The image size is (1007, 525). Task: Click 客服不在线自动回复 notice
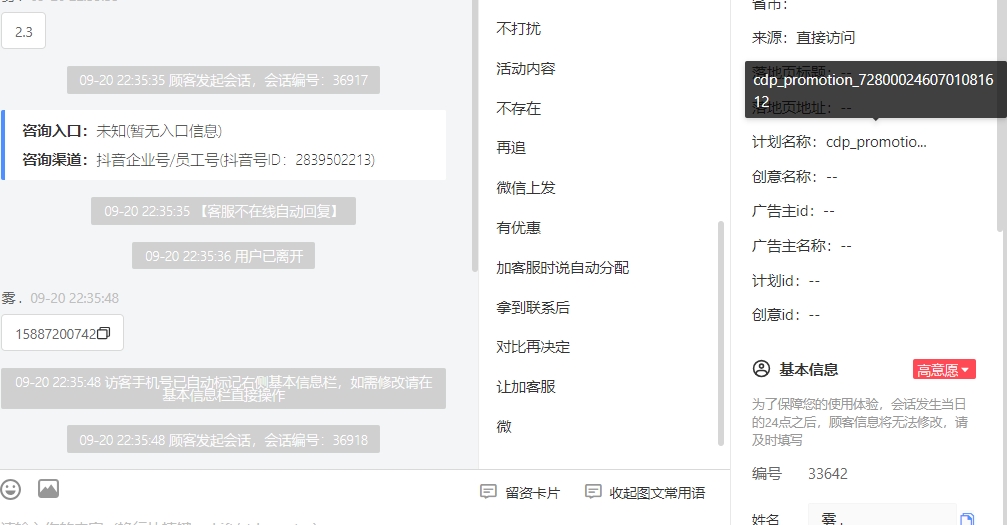pos(223,211)
